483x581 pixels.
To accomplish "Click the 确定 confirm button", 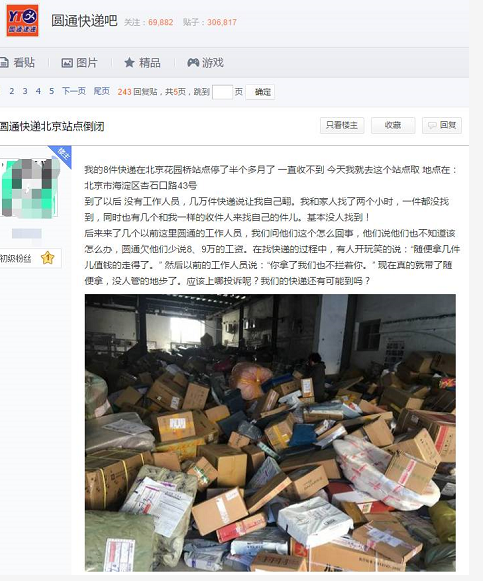I will tap(260, 92).
